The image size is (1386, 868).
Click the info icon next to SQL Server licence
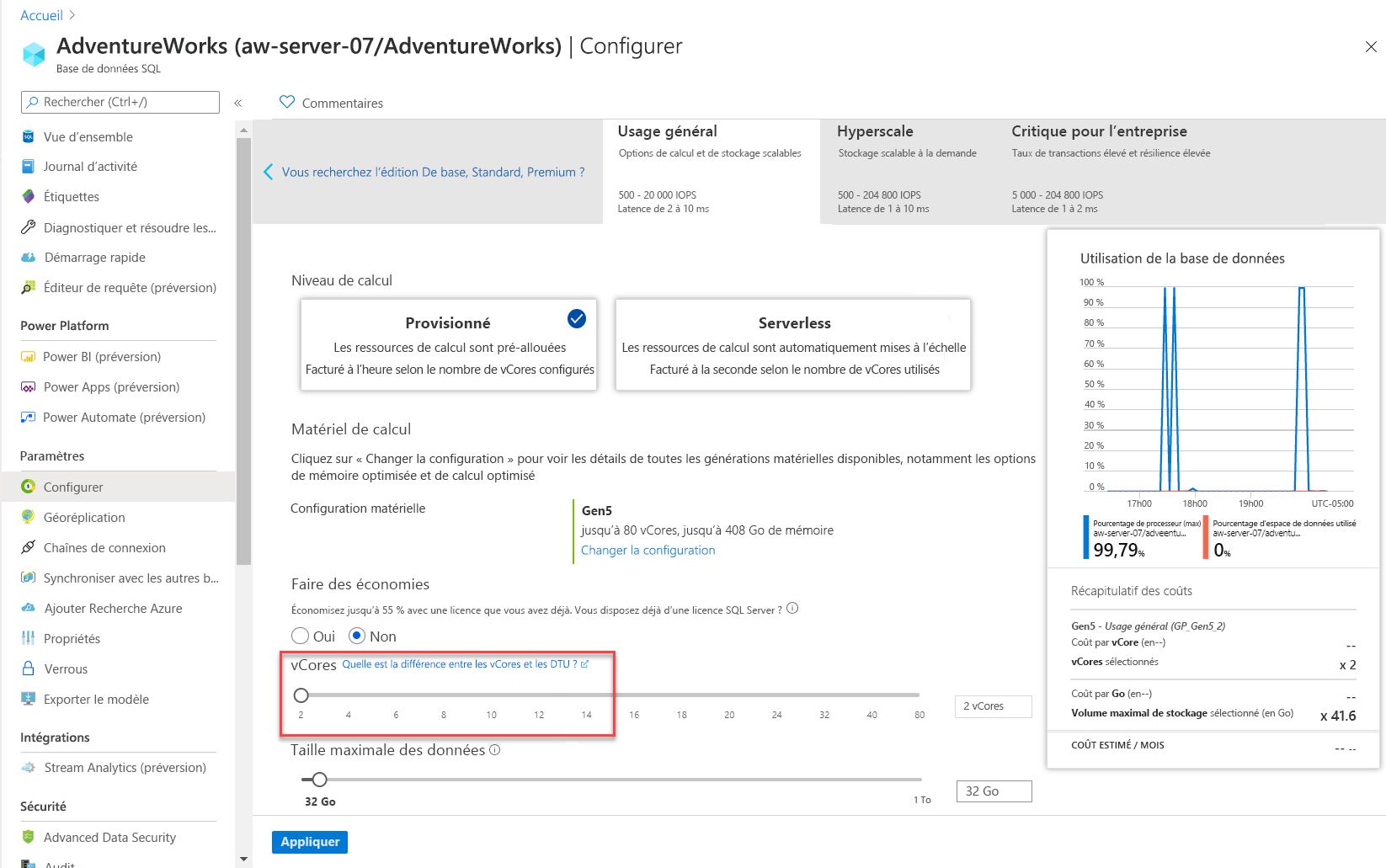pyautogui.click(x=792, y=609)
